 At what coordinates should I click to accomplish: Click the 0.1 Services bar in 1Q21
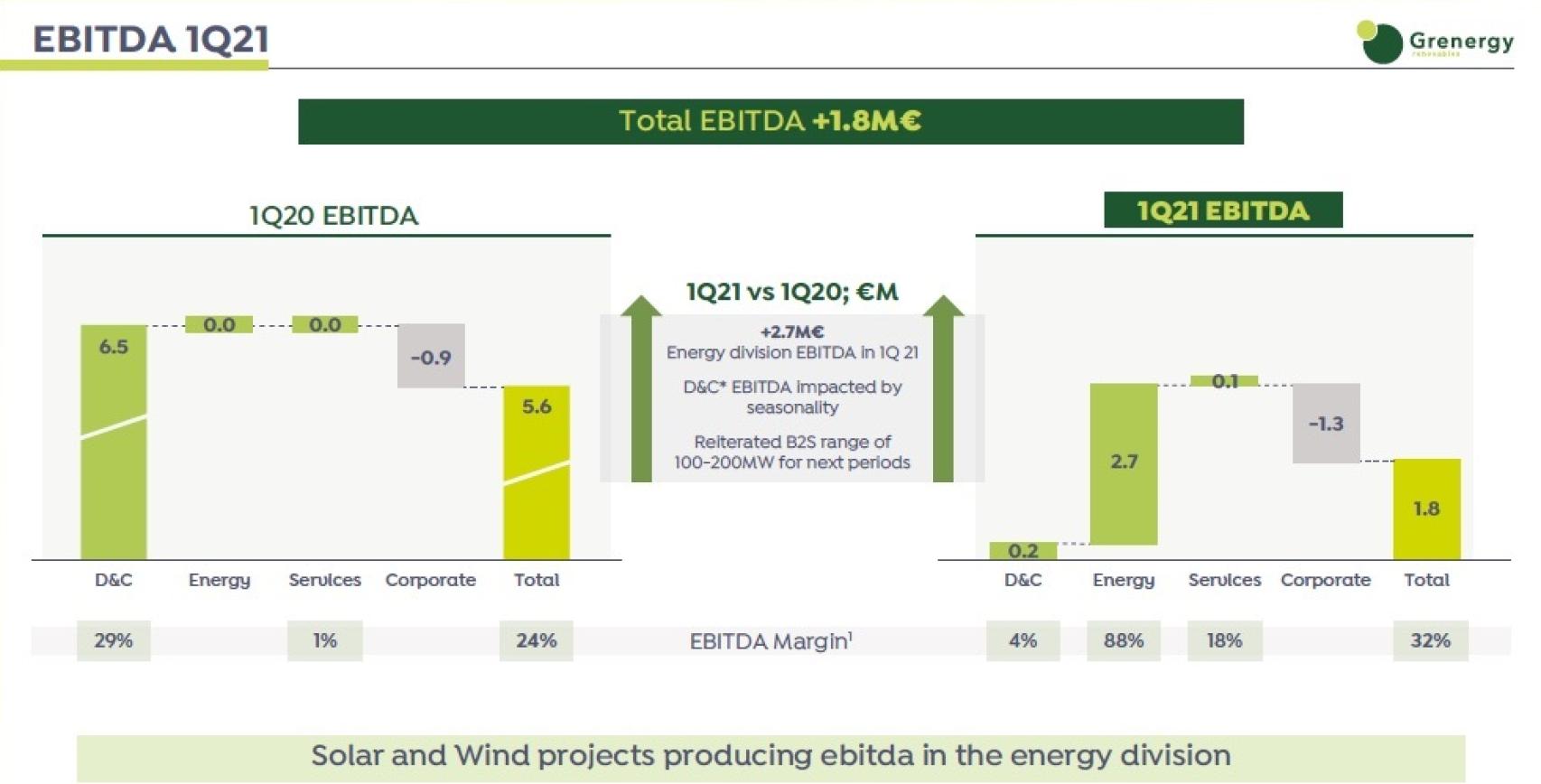point(1224,381)
